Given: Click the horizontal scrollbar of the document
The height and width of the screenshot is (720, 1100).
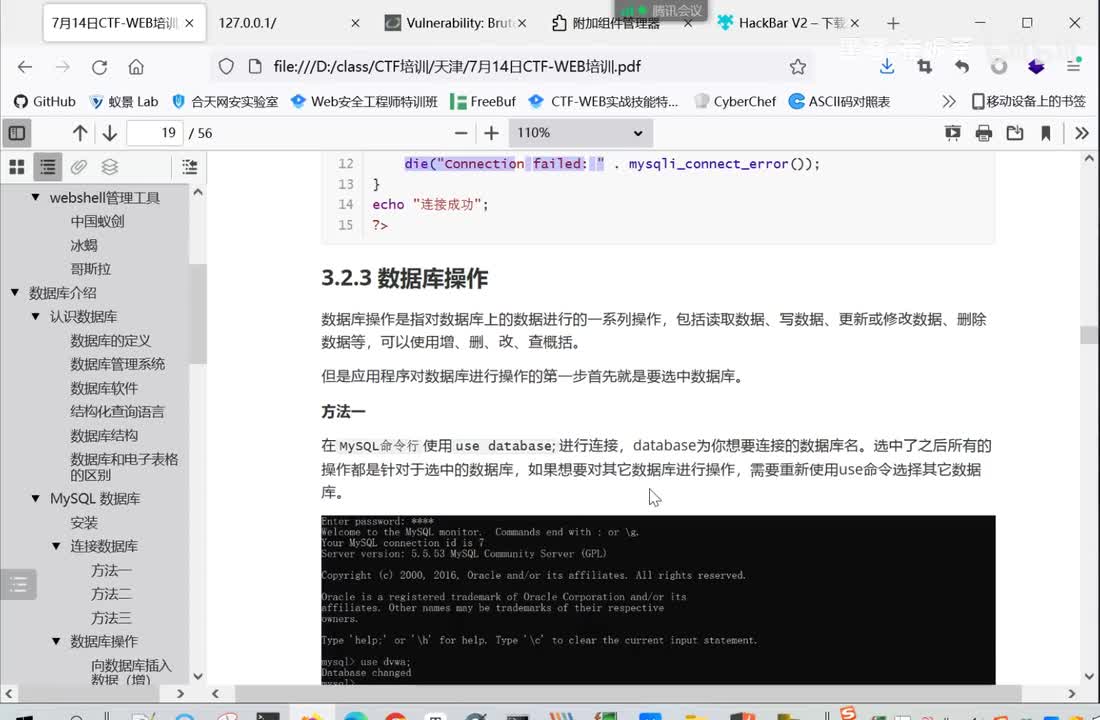Looking at the screenshot, I should click(x=628, y=693).
